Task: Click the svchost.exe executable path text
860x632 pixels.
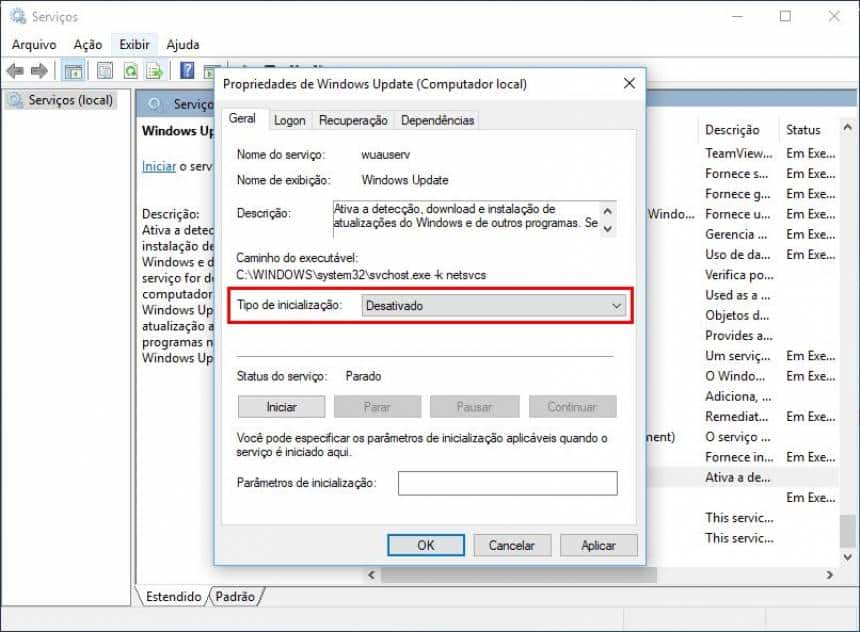Action: [x=361, y=275]
